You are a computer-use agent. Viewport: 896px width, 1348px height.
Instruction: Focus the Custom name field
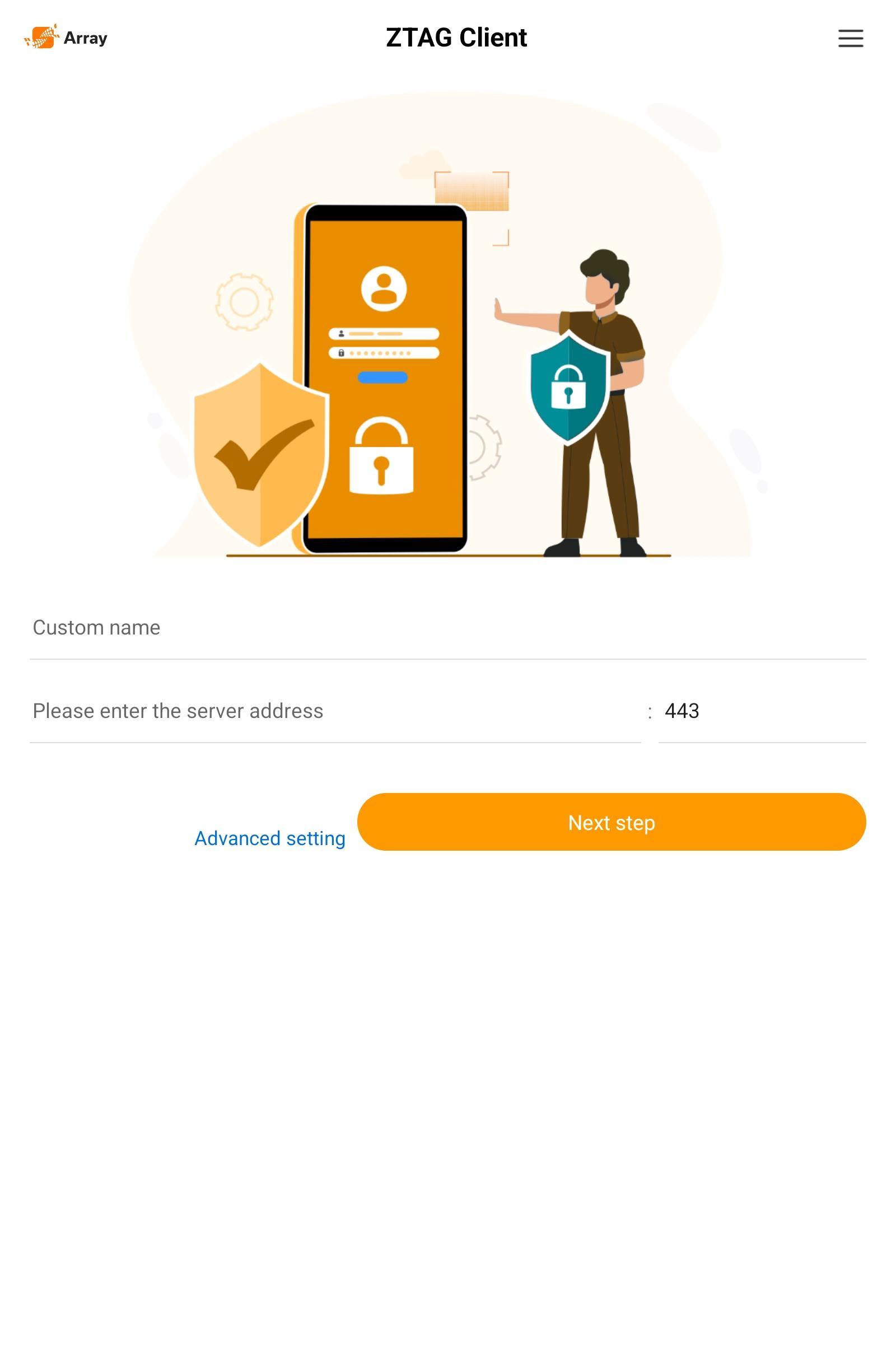[x=448, y=627]
